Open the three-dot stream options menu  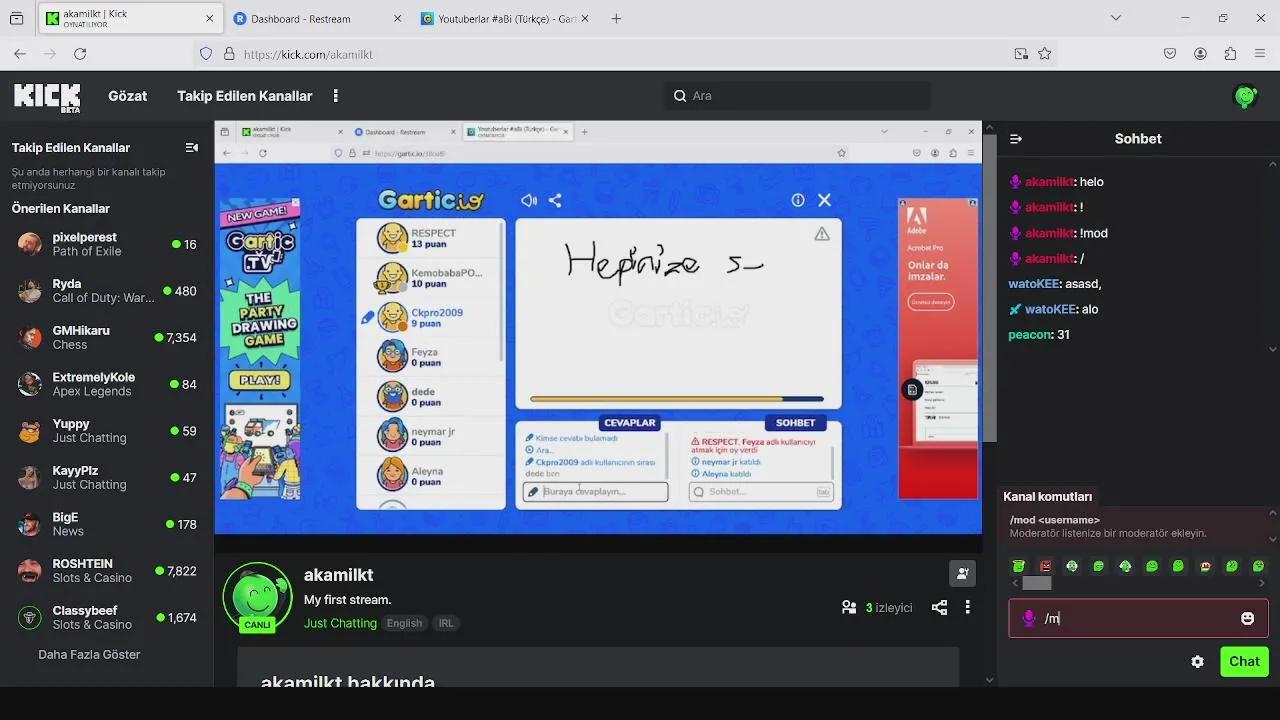(967, 607)
